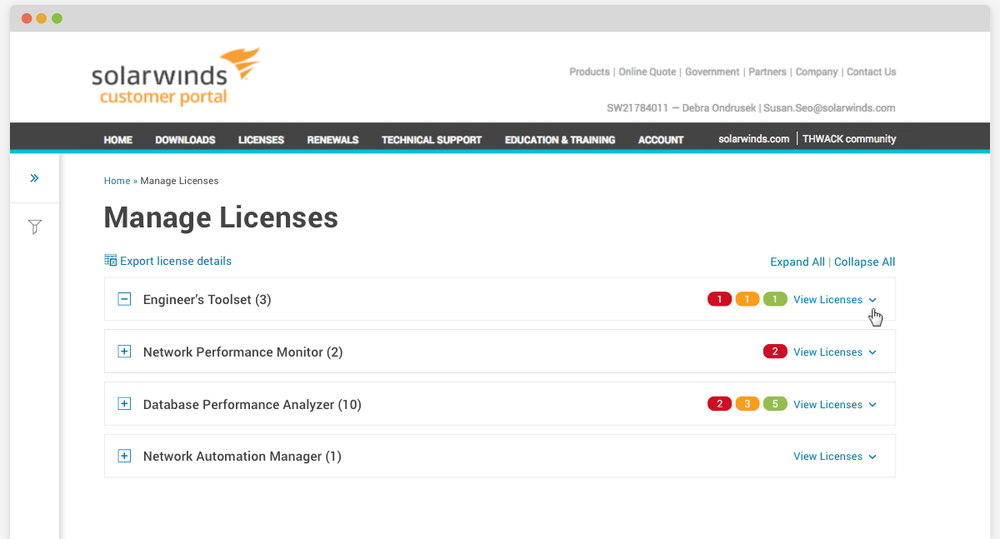Open View Licenses for Network Performance Monitor
Image resolution: width=1000 pixels, height=539 pixels.
[x=835, y=352]
